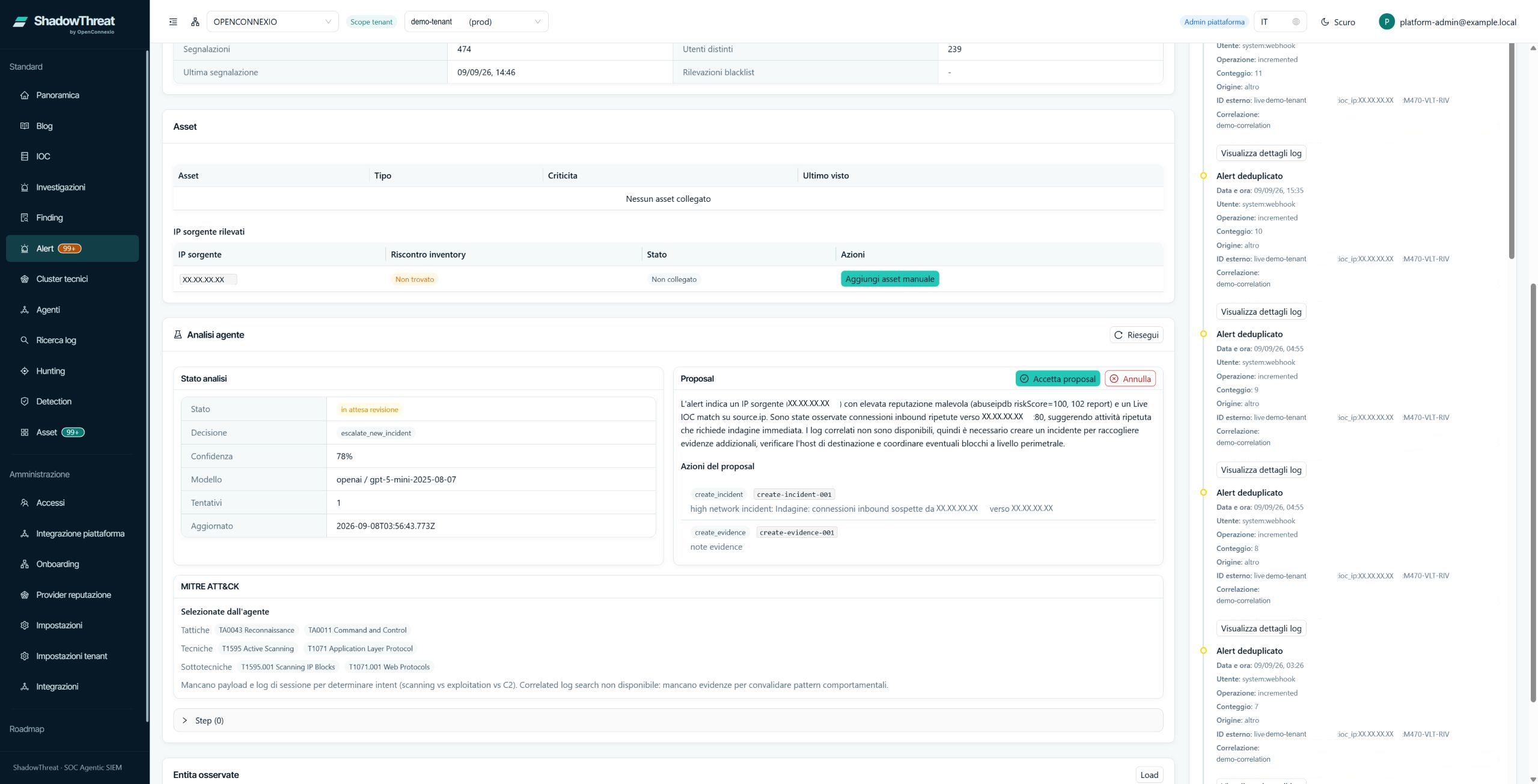Click Load button in Entita osservate

click(x=1149, y=775)
